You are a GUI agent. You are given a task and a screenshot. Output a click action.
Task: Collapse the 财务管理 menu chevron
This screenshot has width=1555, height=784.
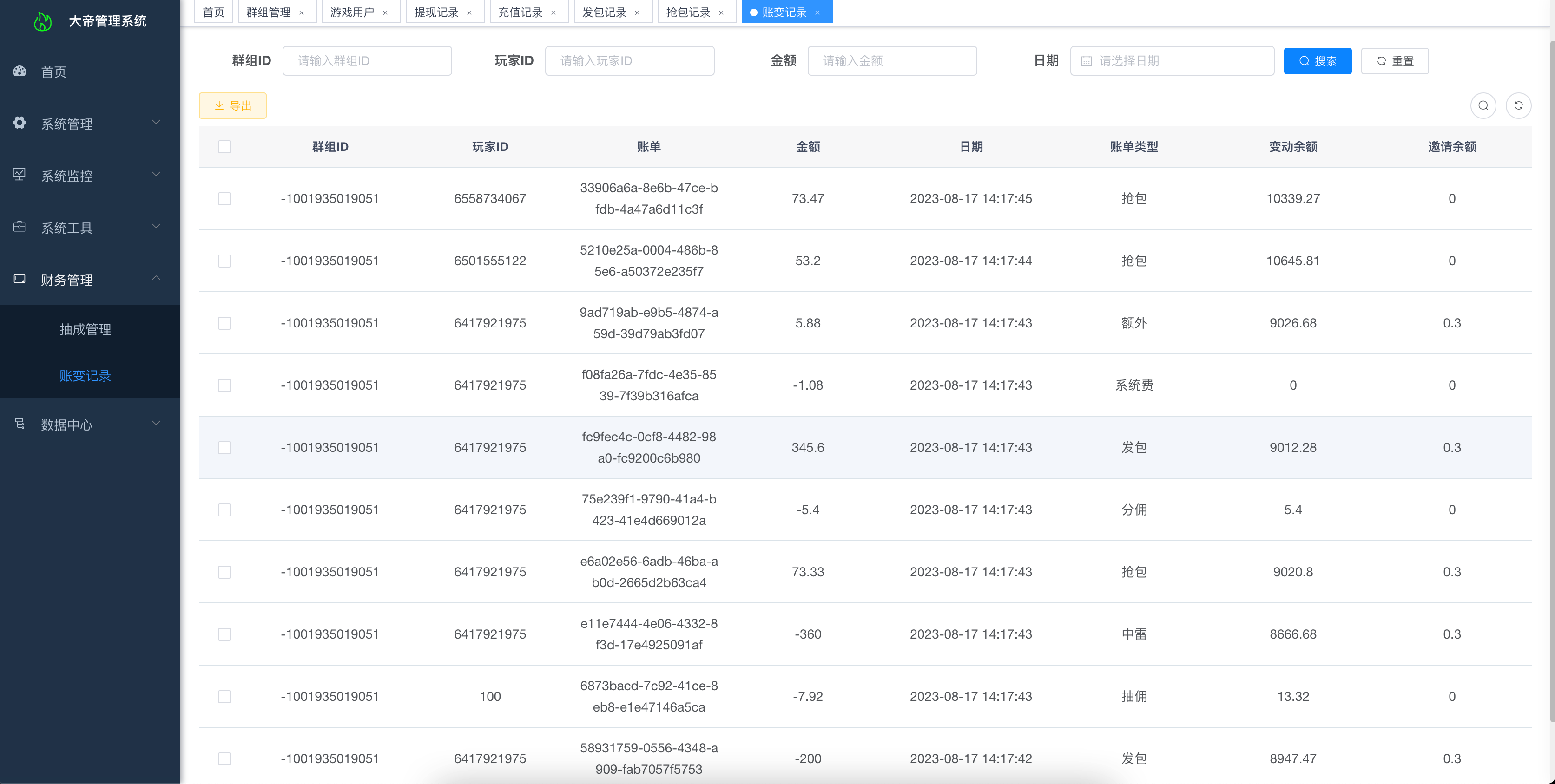point(156,278)
